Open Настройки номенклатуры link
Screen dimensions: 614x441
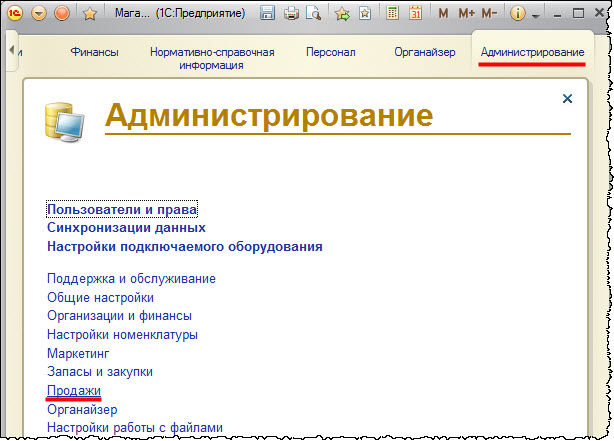tap(122, 335)
